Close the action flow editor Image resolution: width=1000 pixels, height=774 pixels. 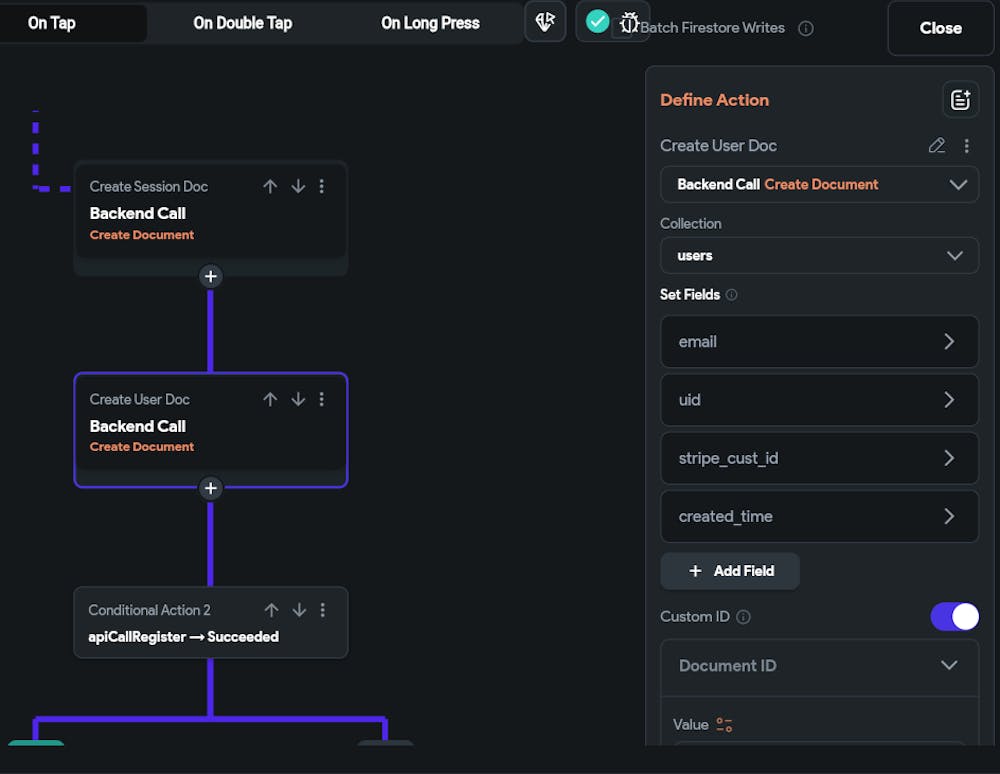[x=940, y=28]
